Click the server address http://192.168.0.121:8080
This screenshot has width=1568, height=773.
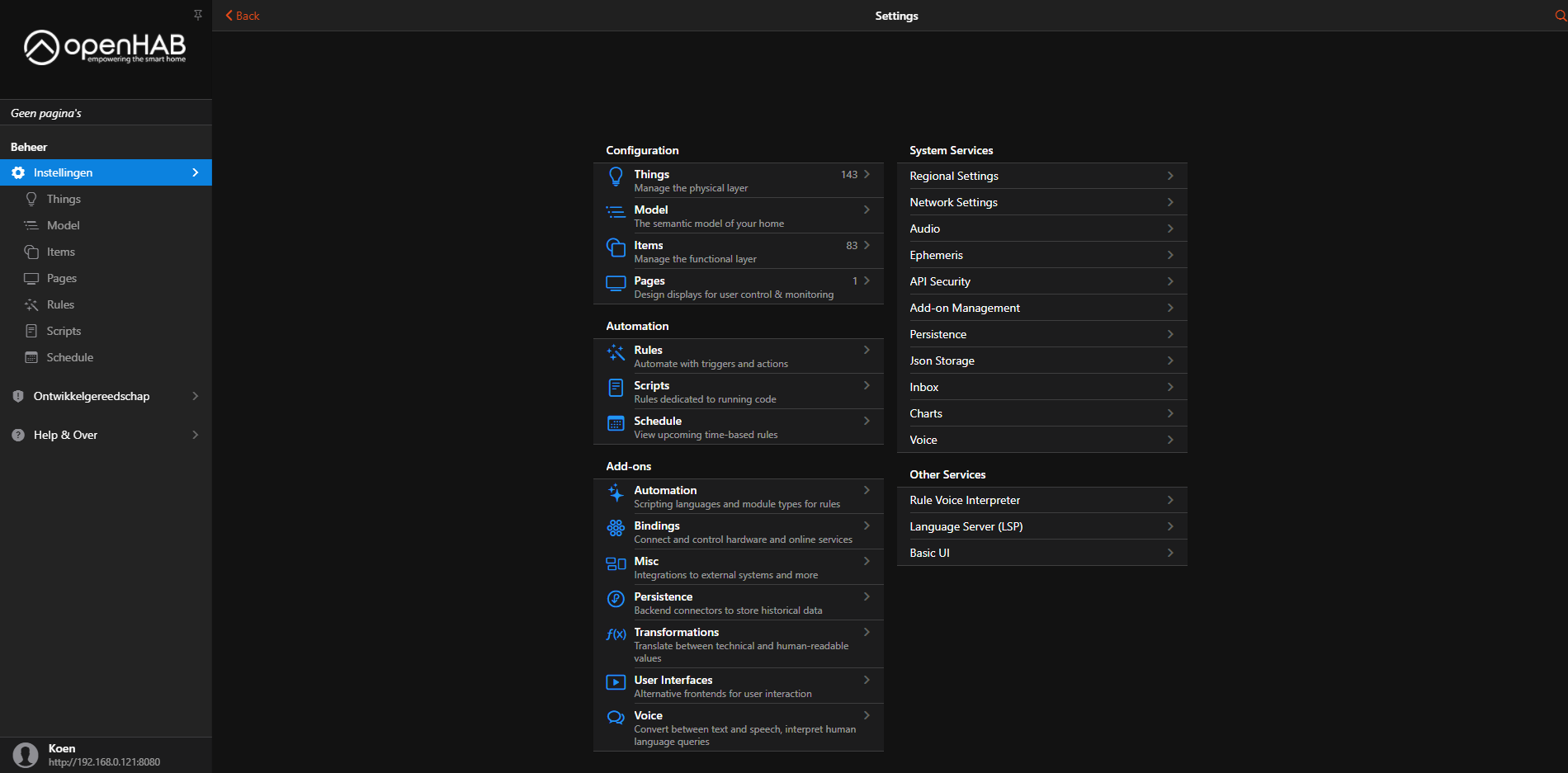tap(104, 762)
